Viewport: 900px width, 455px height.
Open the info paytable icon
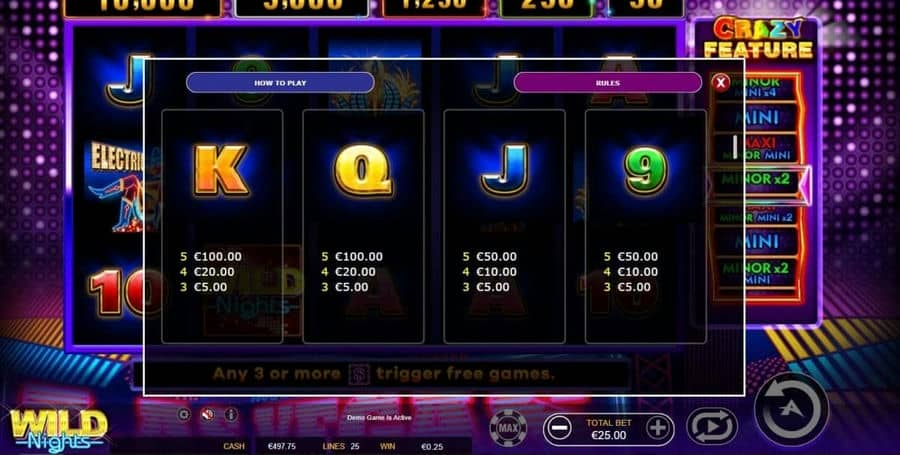(x=231, y=414)
